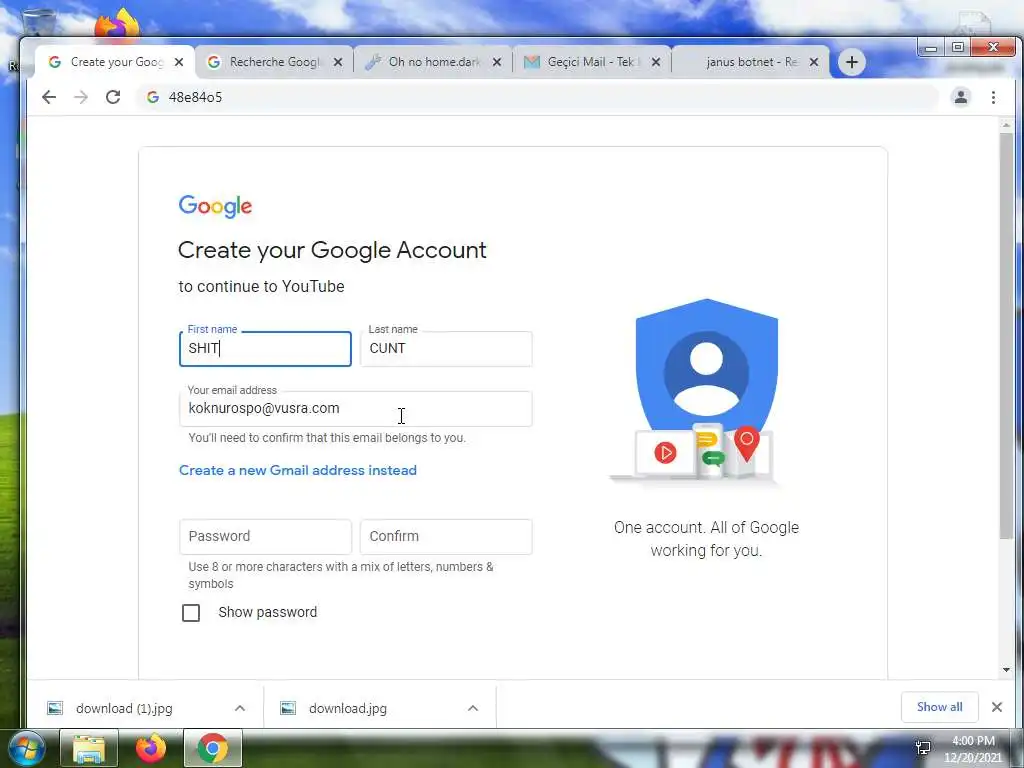Open Firefox from the taskbar

pos(151,748)
